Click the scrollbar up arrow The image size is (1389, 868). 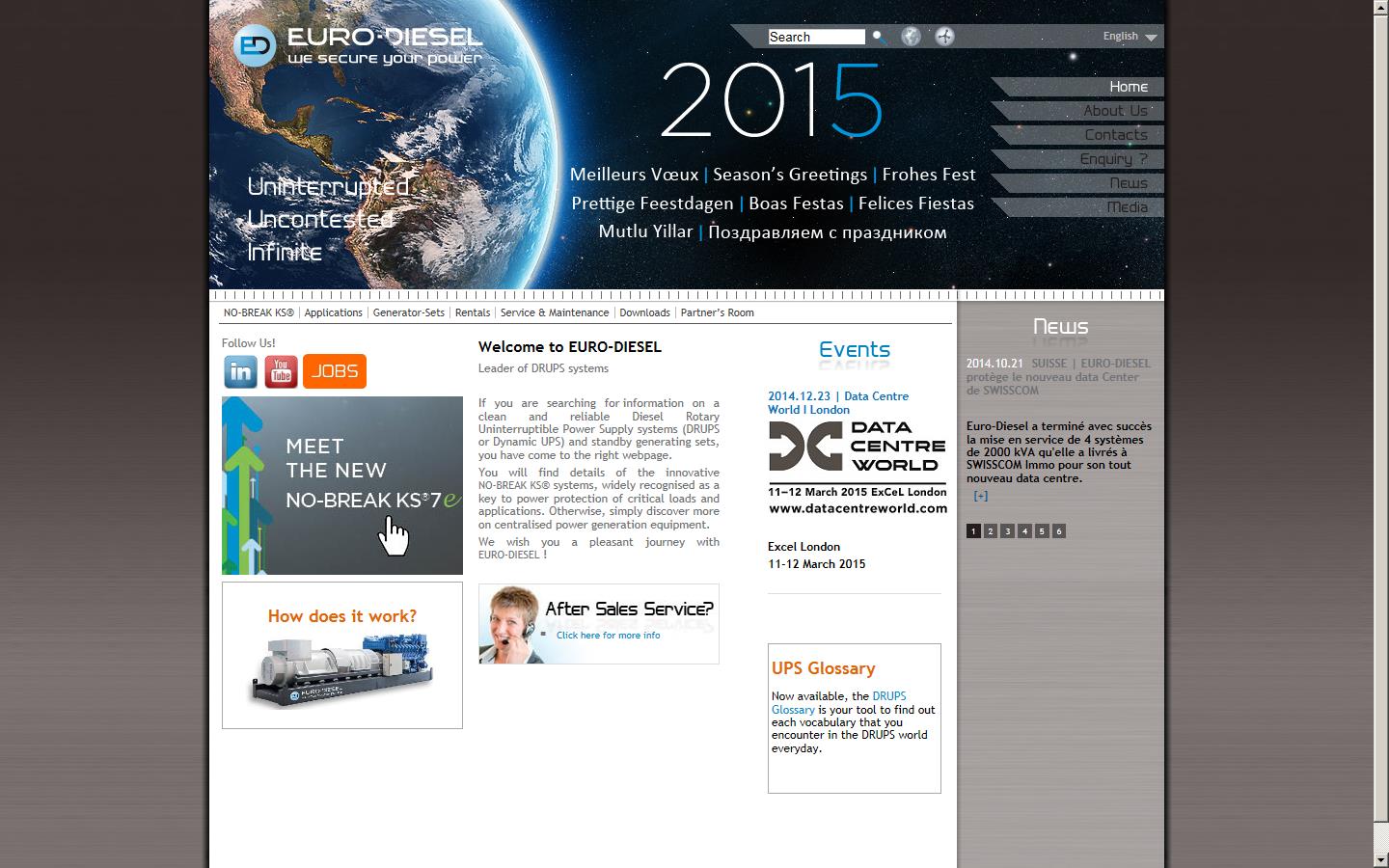pos(1380,8)
